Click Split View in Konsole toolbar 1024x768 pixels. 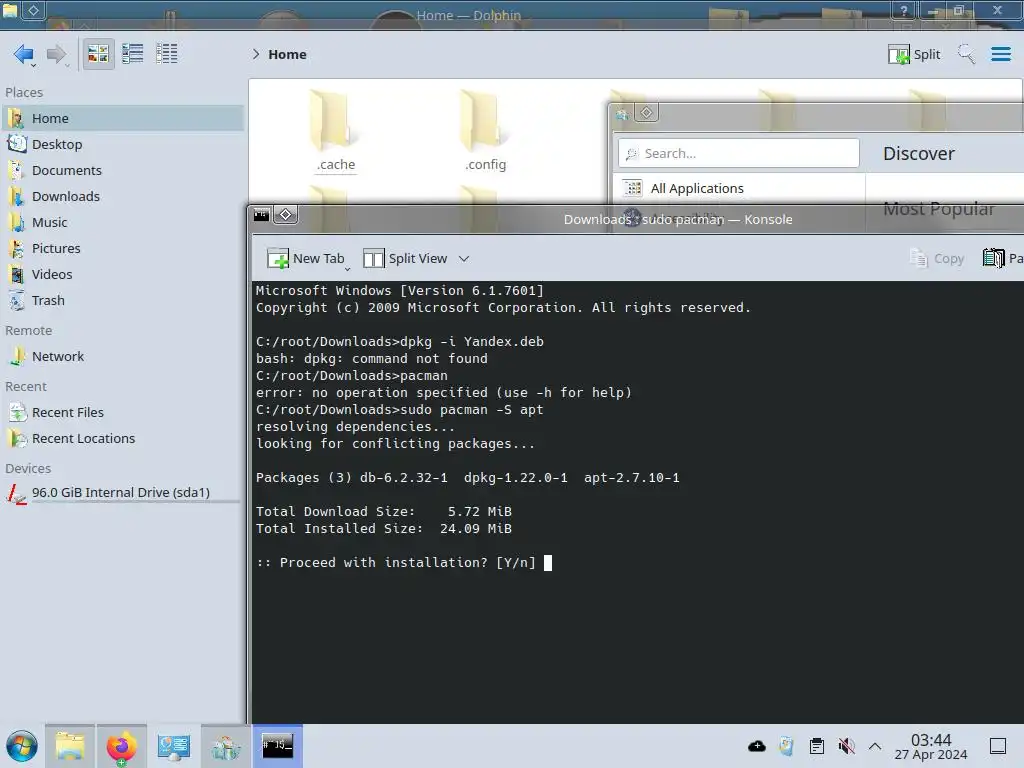tap(405, 259)
